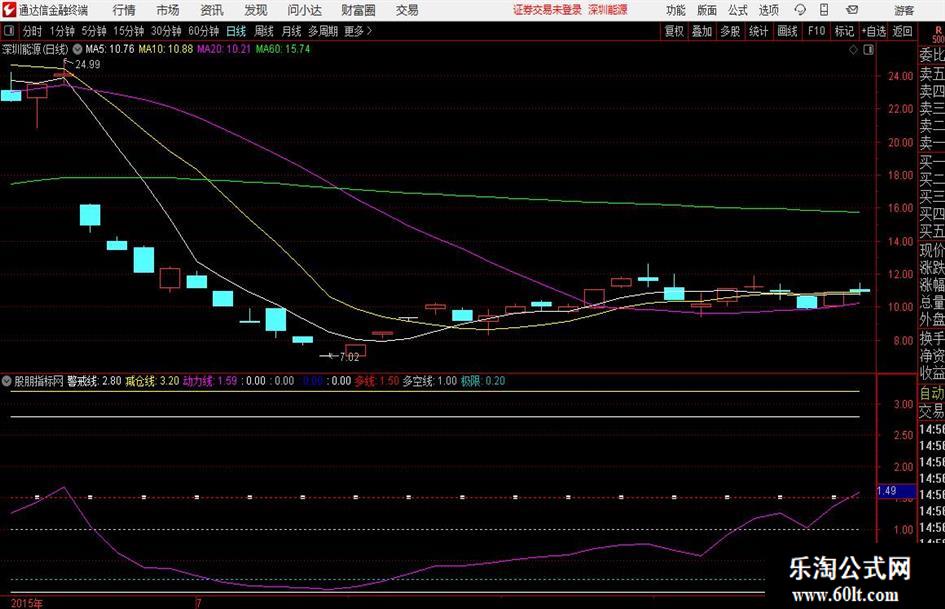Switch to the 分时 chart tab

tap(33, 31)
